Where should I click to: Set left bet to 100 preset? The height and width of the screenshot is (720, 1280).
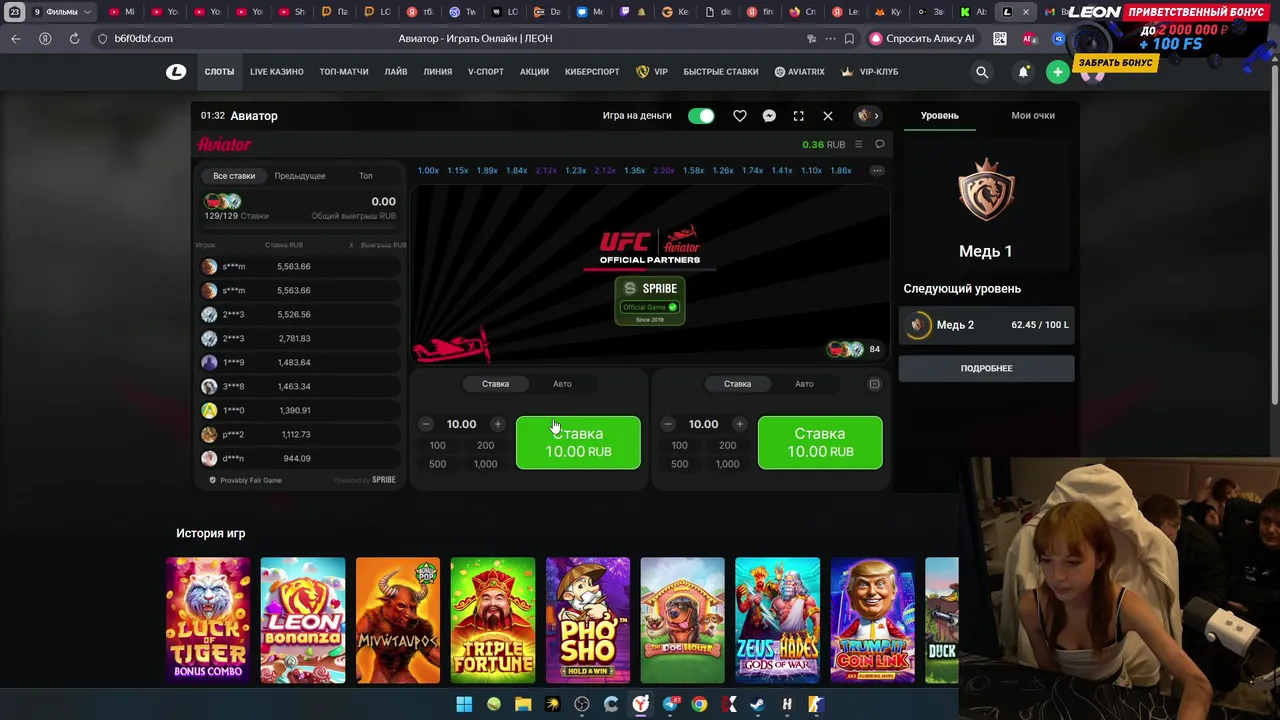pos(438,446)
